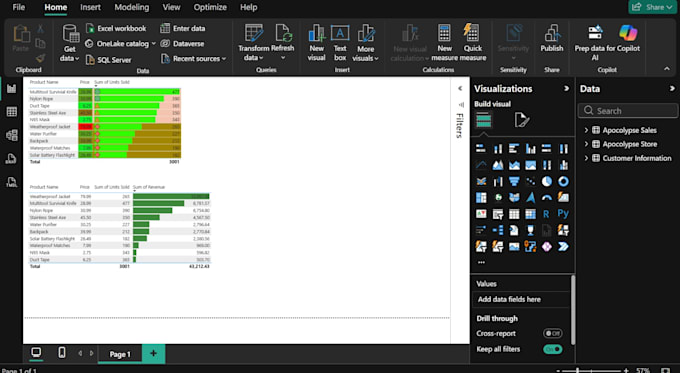The image size is (680, 373).
Task: Open the File menu
Action: tap(19, 7)
